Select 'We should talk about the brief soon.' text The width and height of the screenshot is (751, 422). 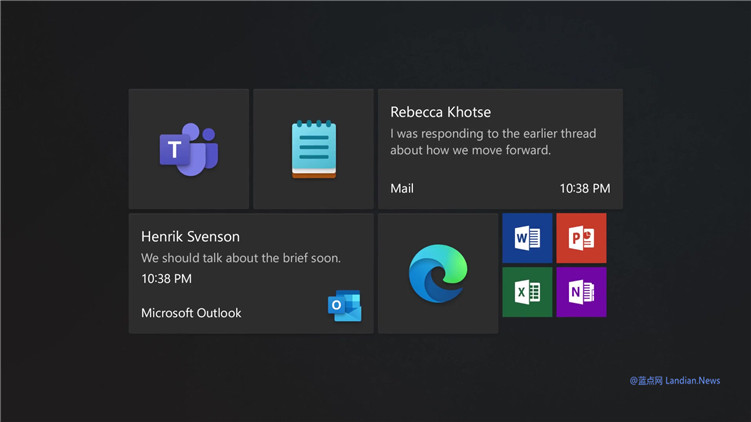(x=241, y=258)
